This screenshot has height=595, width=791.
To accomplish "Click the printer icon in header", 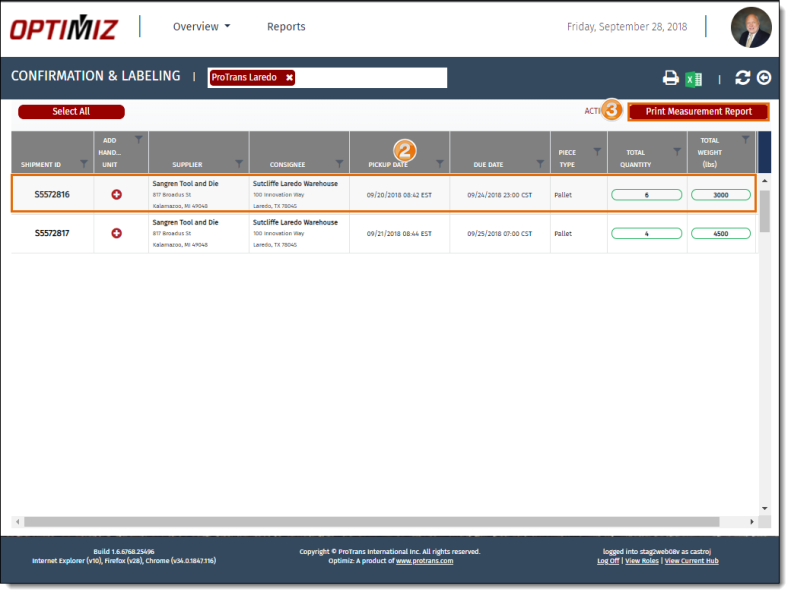I will (x=670, y=78).
